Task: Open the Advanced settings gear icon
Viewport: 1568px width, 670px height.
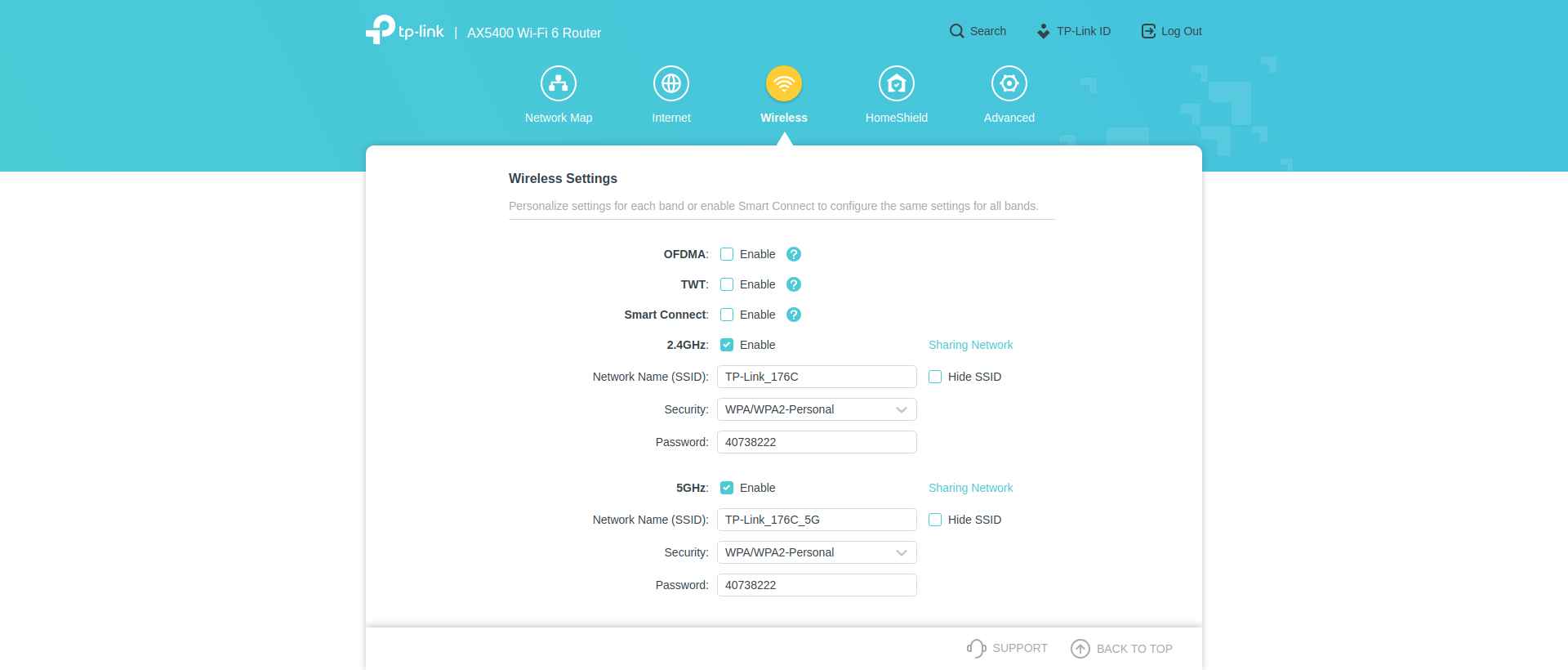Action: pyautogui.click(x=1009, y=83)
